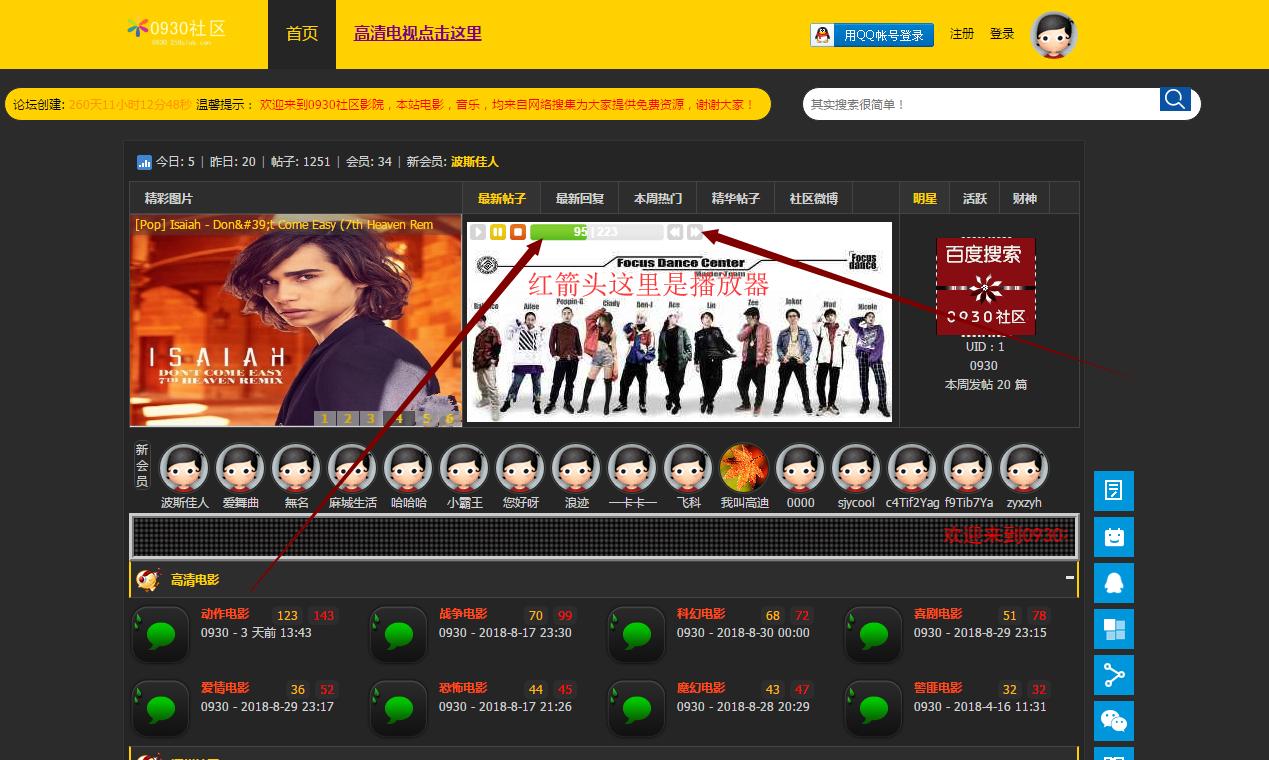This screenshot has height=760, width=1269.
Task: Switch to the 最新帖子 tab
Action: 502,198
